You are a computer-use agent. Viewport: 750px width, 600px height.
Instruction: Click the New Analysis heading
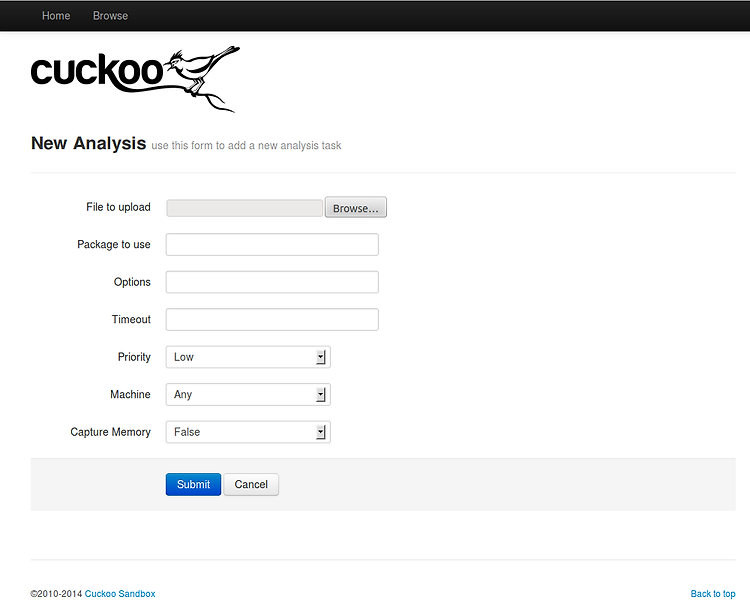88,143
